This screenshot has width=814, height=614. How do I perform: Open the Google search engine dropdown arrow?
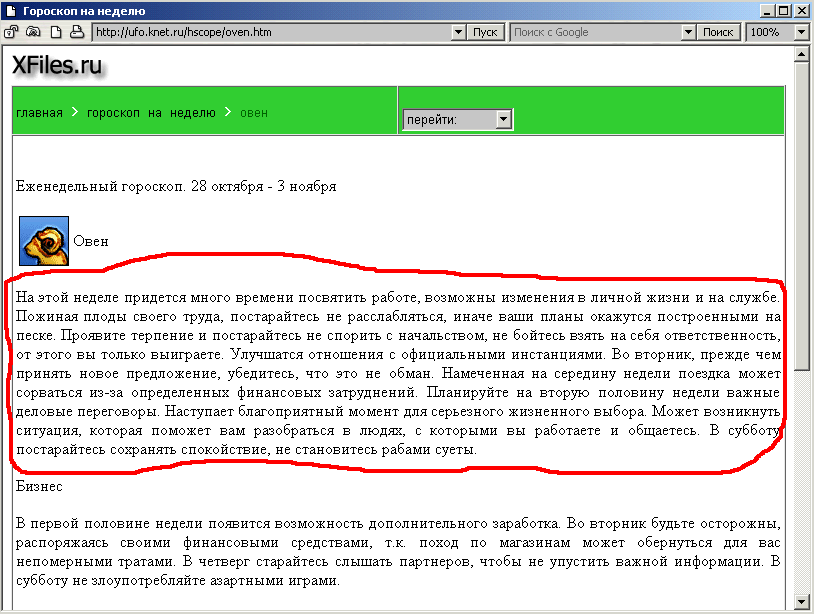pyautogui.click(x=688, y=32)
